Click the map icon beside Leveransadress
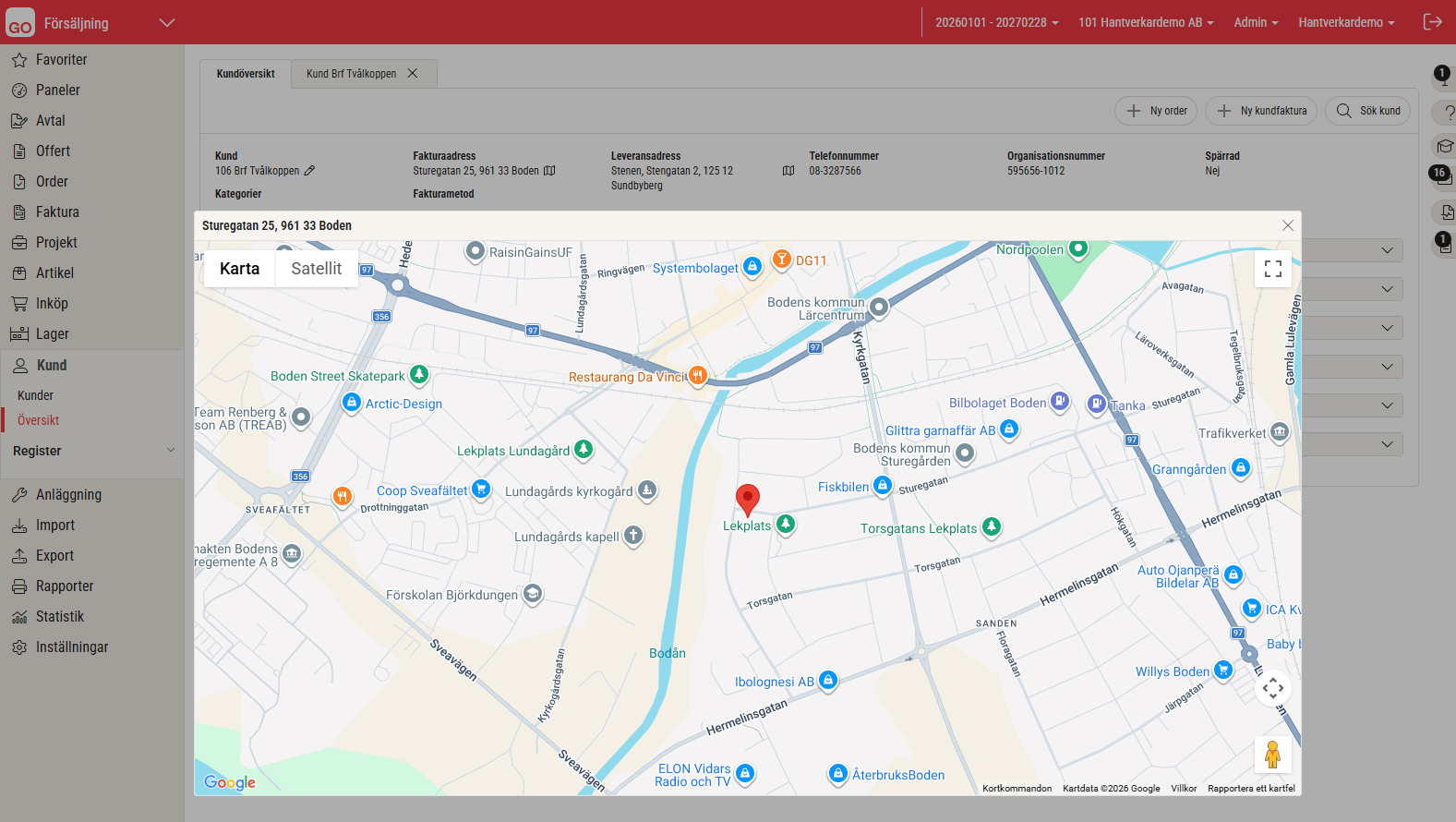 [788, 171]
